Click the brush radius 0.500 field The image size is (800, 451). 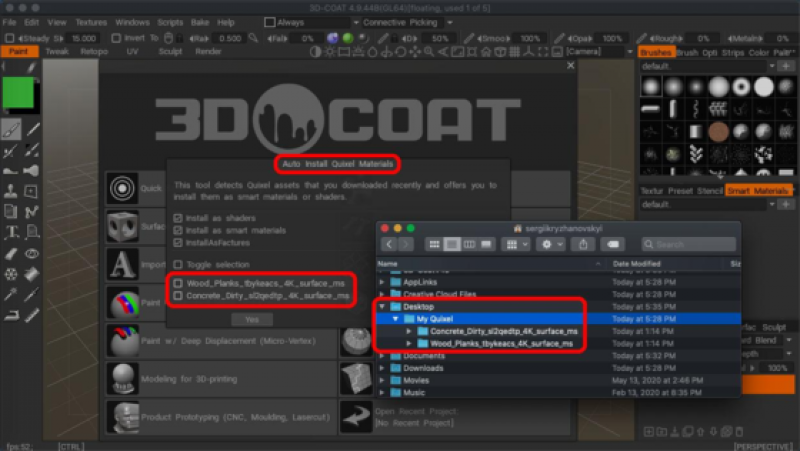(x=230, y=38)
